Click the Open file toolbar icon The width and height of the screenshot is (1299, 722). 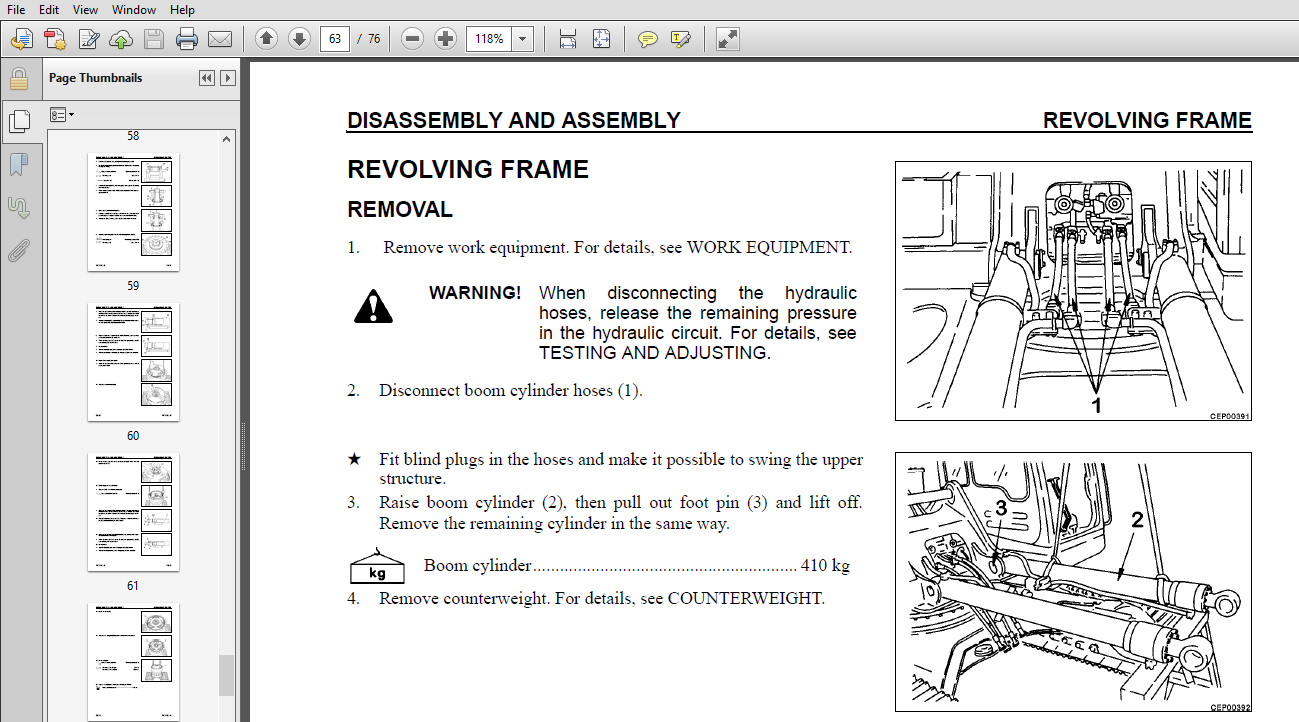click(22, 39)
